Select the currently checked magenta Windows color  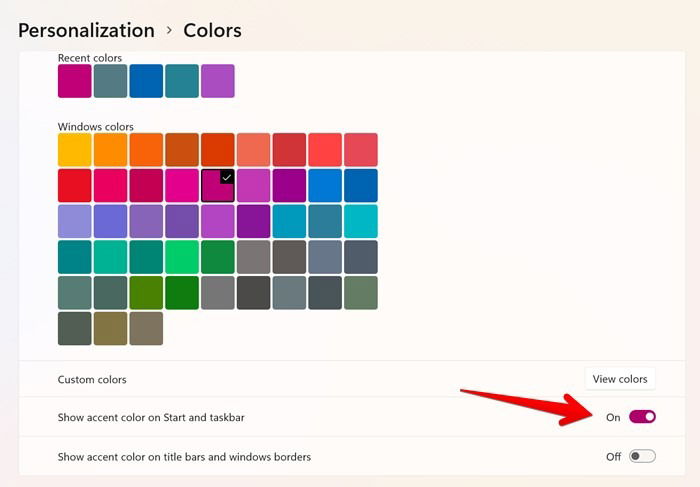click(217, 185)
